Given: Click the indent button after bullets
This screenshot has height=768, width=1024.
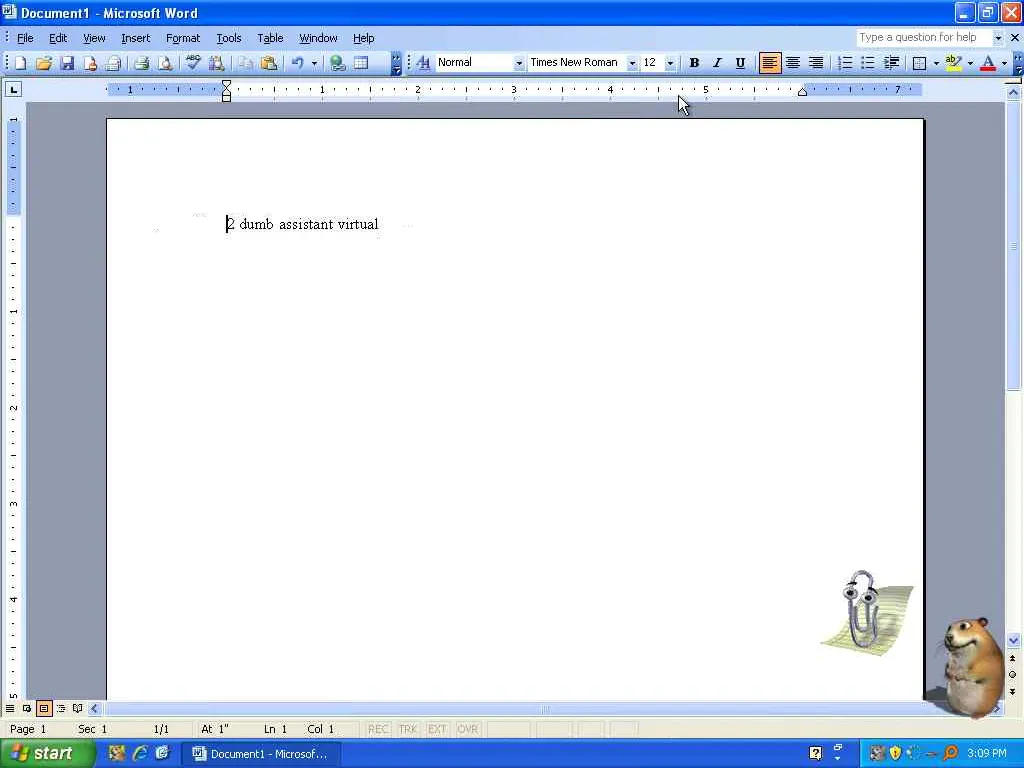Looking at the screenshot, I should pyautogui.click(x=891, y=63).
